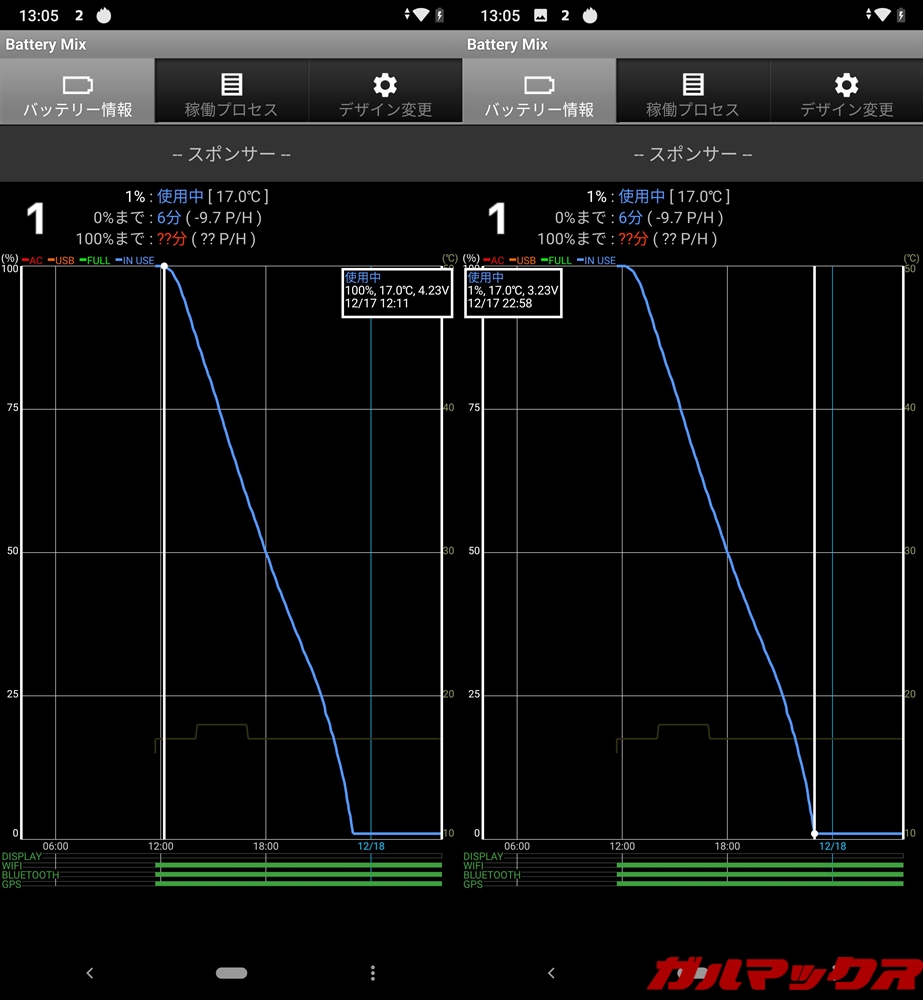Viewport: 923px width, 1000px height.
Task: Tap the image notification icon in status bar
Action: point(541,15)
